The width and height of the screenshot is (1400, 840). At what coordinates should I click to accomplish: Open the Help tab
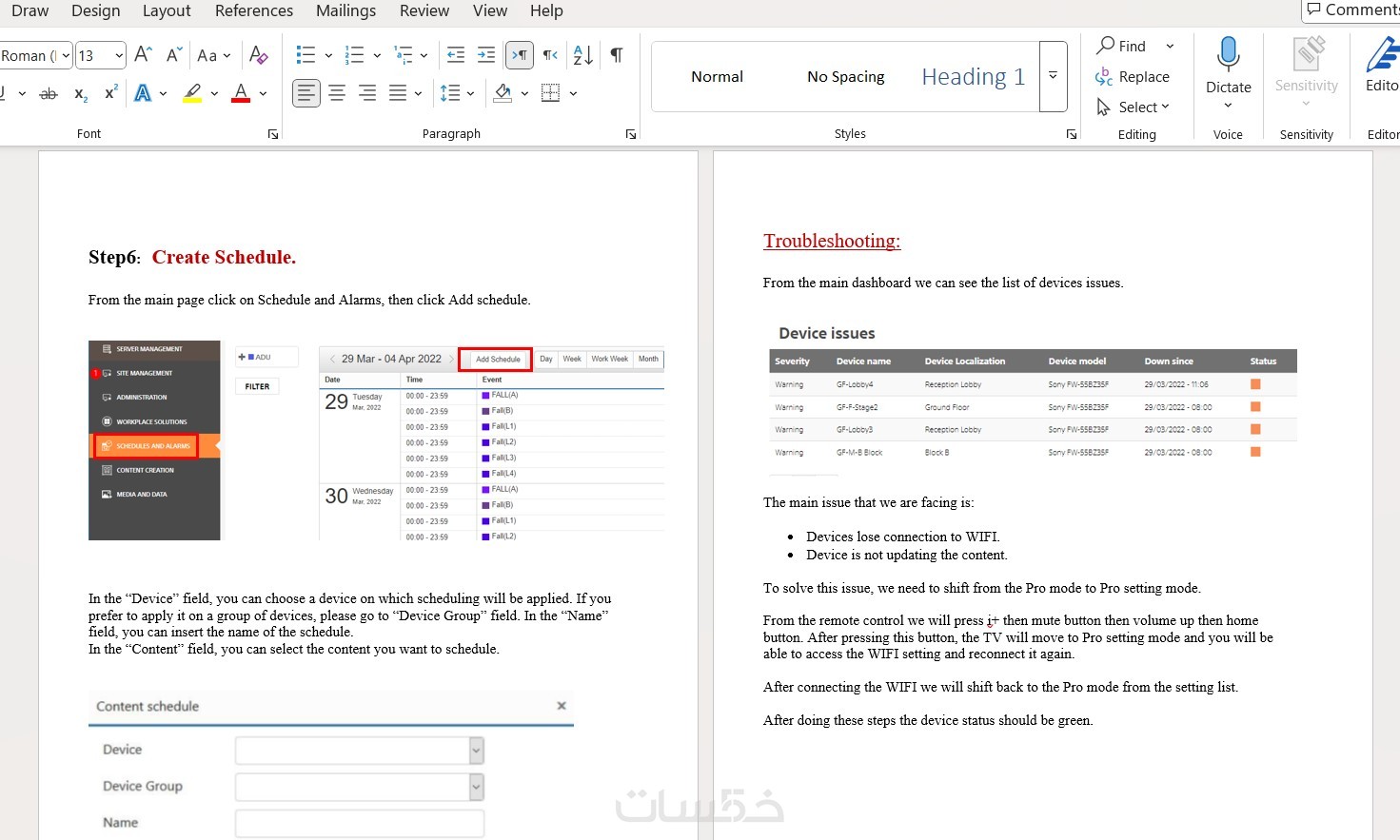[546, 10]
